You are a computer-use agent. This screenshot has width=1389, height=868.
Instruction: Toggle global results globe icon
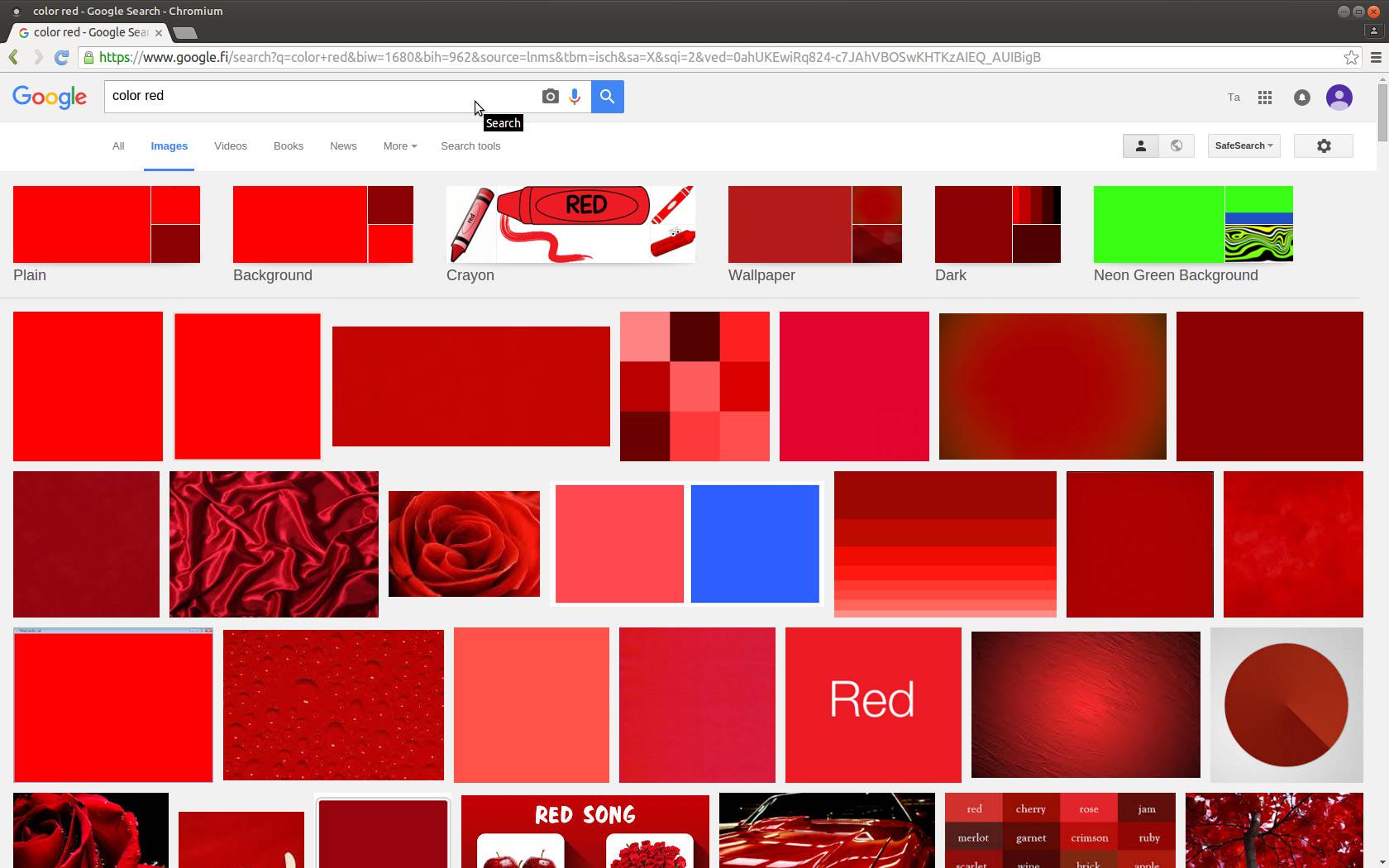click(x=1177, y=146)
